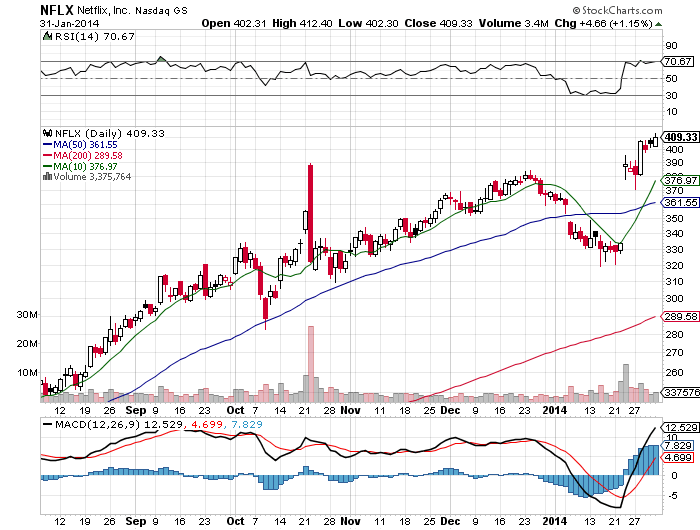Click 'Sep' on the price panel date axis

[x=136, y=410]
